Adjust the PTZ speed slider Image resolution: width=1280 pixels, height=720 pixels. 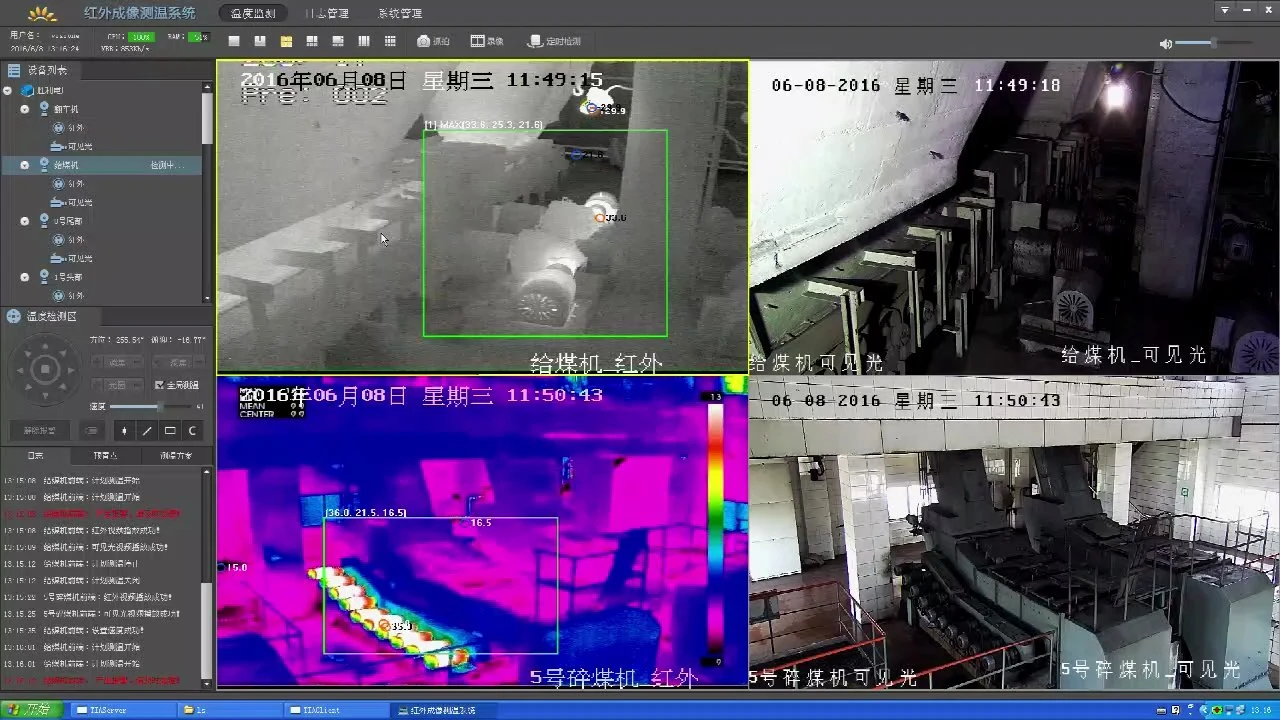click(x=150, y=406)
